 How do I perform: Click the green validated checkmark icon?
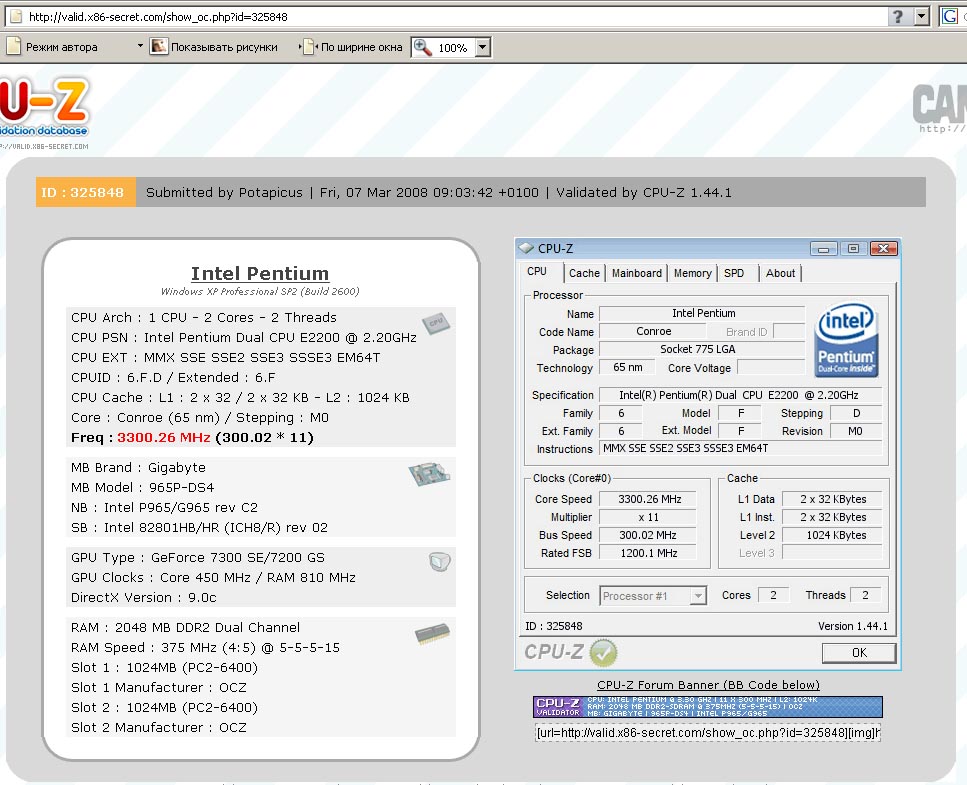pyautogui.click(x=603, y=653)
